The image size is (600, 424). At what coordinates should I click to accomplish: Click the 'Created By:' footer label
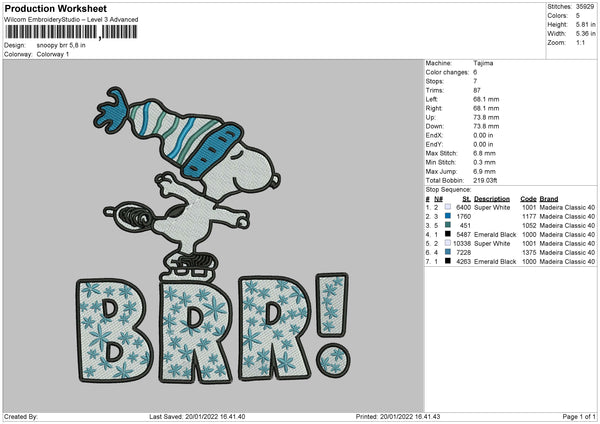(21, 417)
